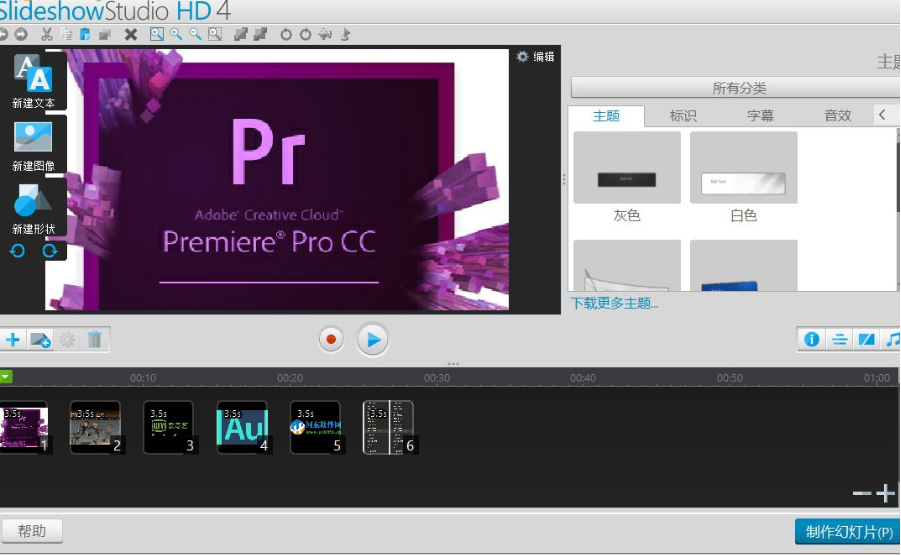
Task: Click the rotate counterclockwise toolbar icon
Action: (286, 34)
